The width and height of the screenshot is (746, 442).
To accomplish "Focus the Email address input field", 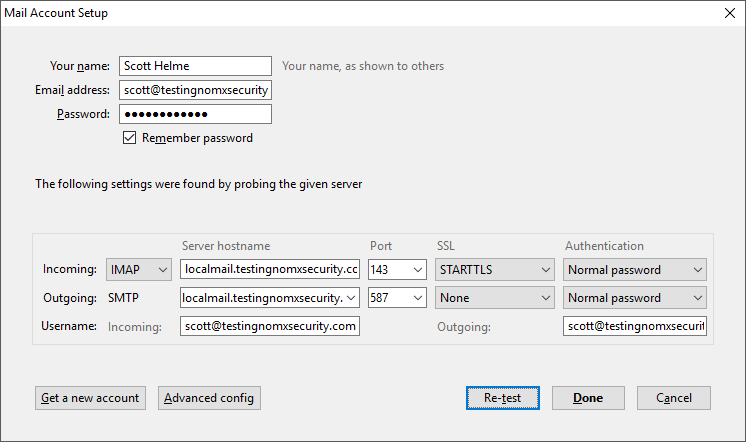I will pyautogui.click(x=195, y=90).
